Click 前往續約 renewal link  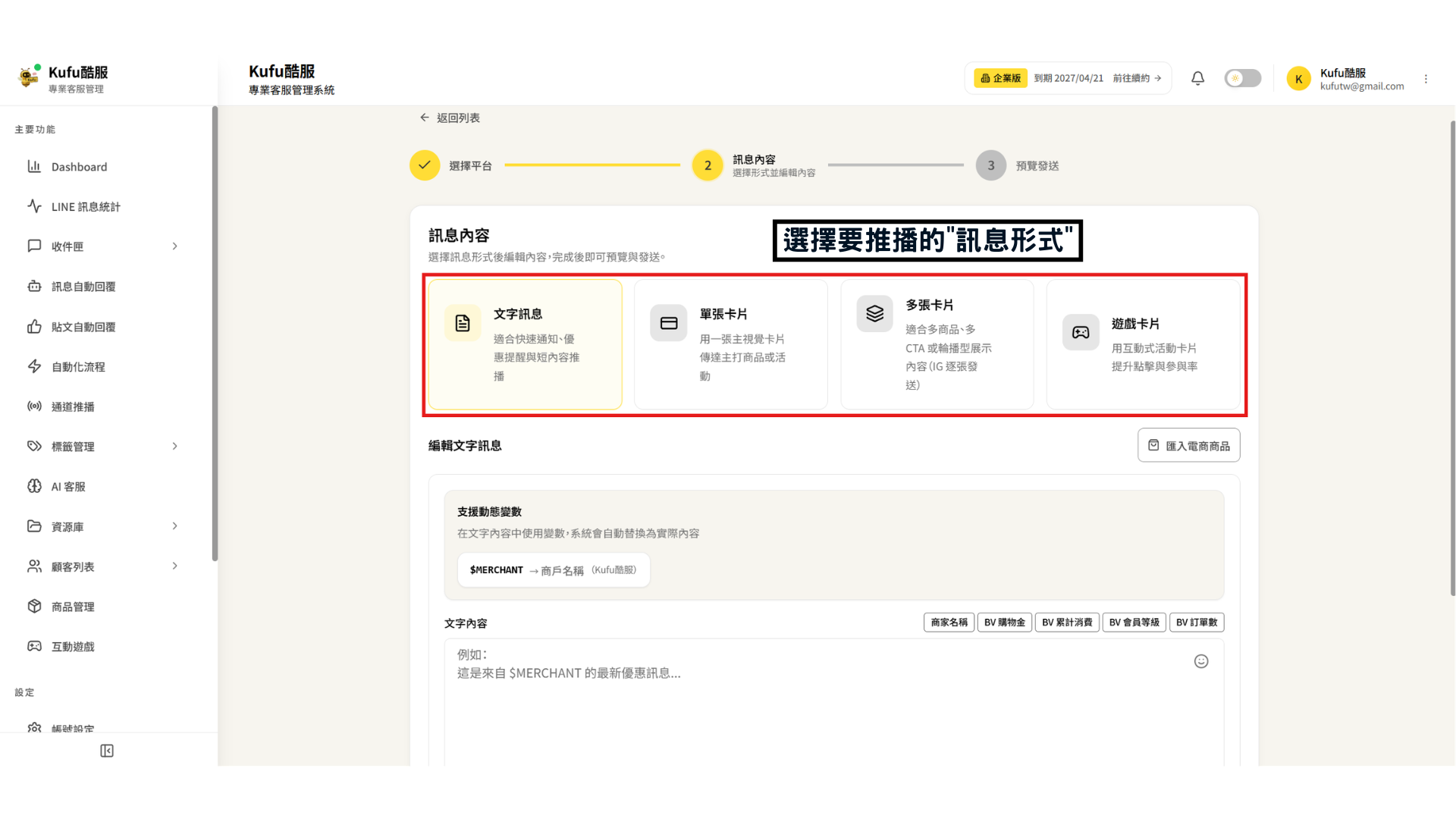pyautogui.click(x=1137, y=78)
